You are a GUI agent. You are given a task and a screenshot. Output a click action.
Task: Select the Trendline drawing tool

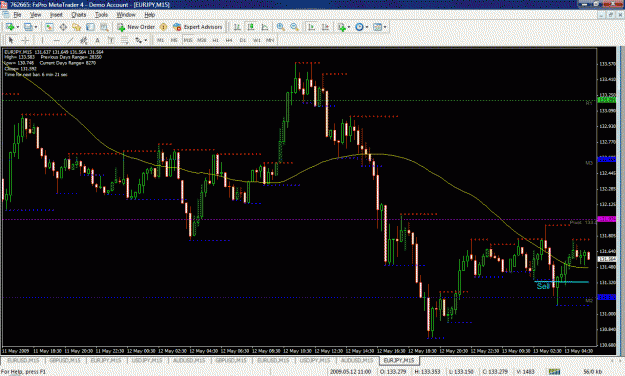coord(70,40)
